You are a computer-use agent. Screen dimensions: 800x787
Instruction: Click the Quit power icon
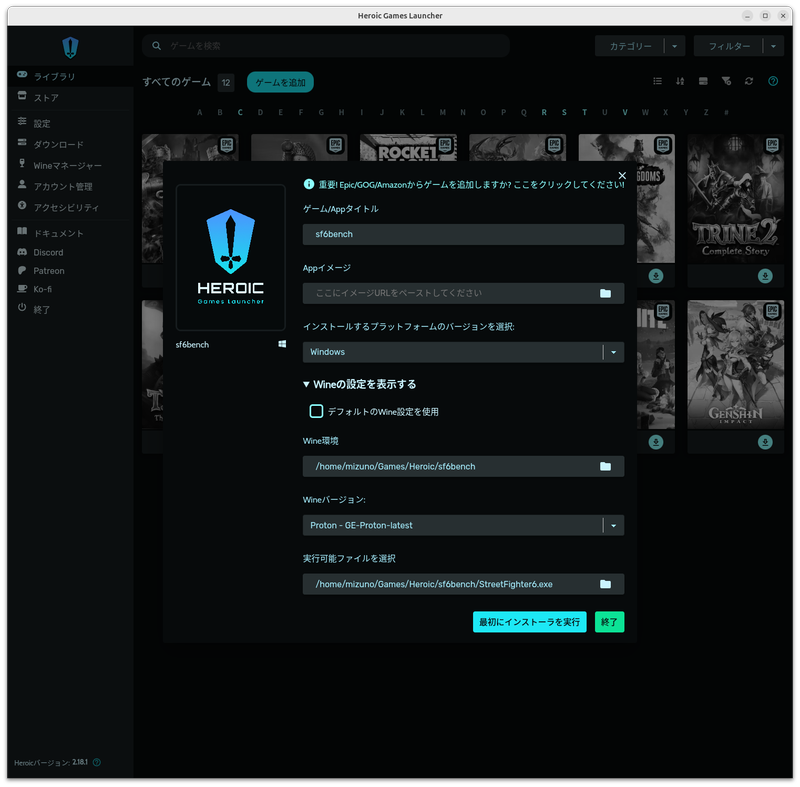click(x=22, y=307)
